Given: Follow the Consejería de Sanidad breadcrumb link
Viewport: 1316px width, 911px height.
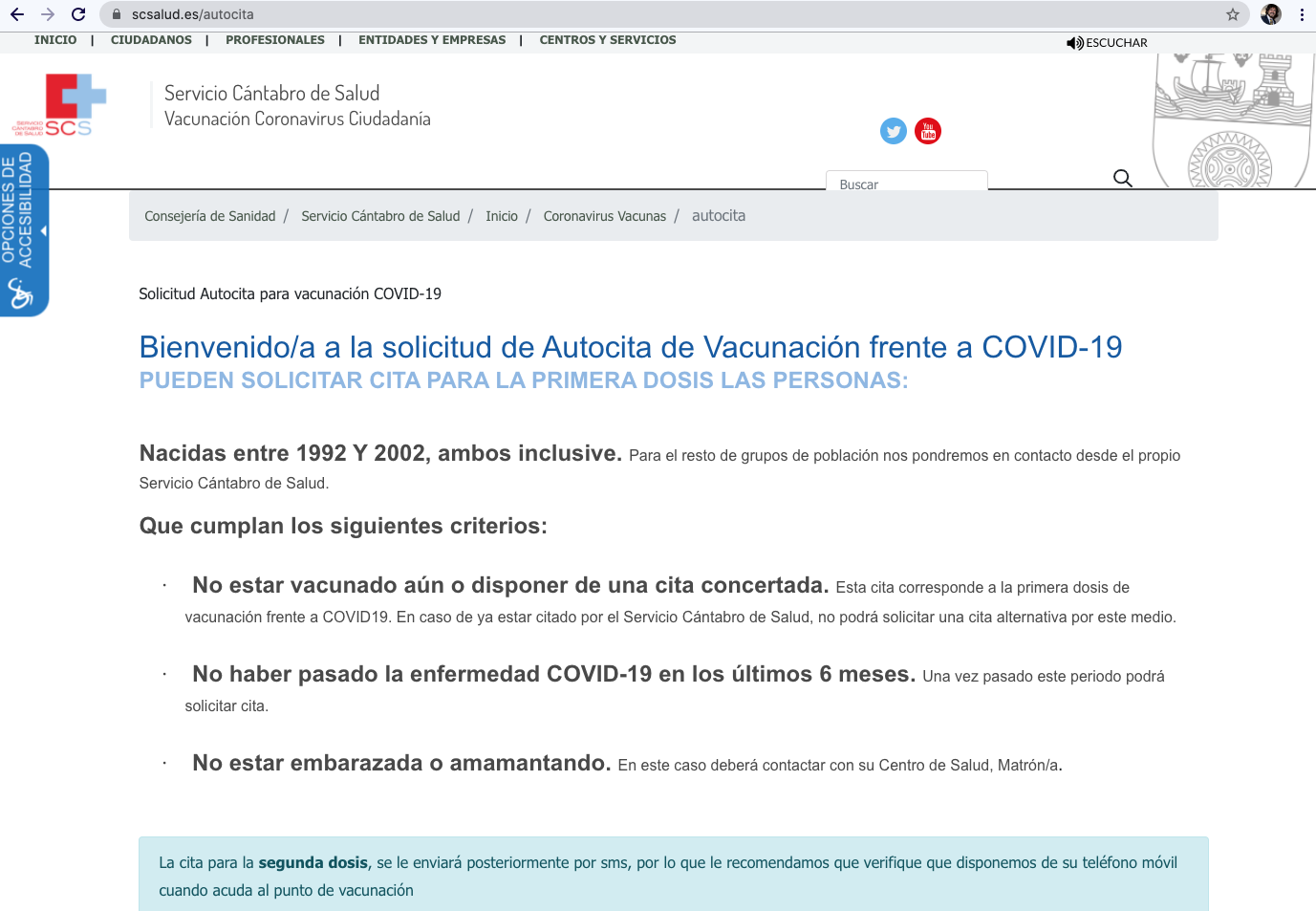Looking at the screenshot, I should click(209, 216).
